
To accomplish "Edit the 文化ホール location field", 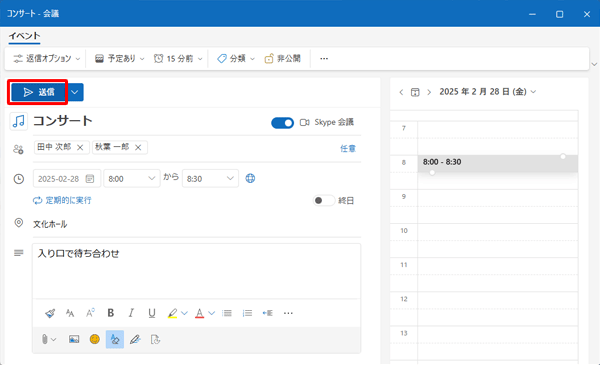I will (197, 224).
